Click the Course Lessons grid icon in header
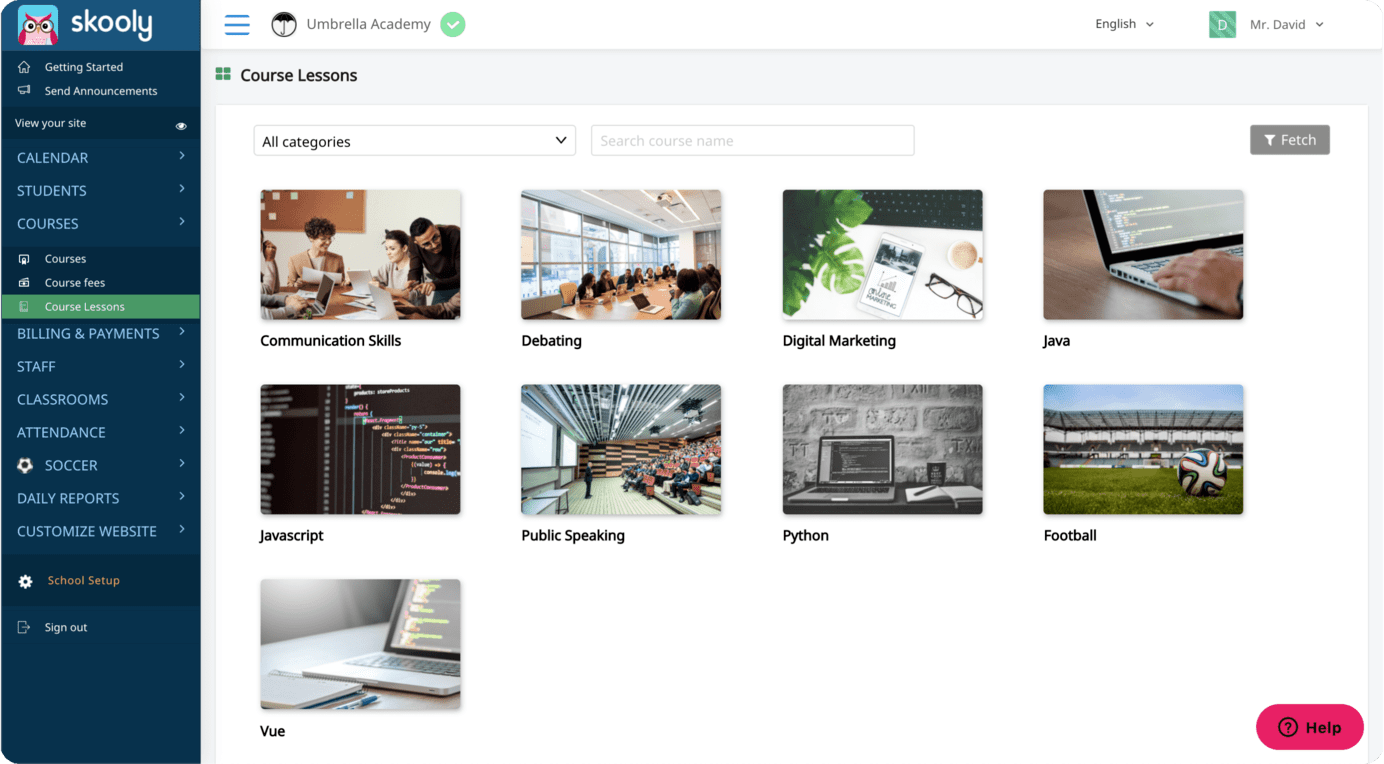 click(221, 74)
